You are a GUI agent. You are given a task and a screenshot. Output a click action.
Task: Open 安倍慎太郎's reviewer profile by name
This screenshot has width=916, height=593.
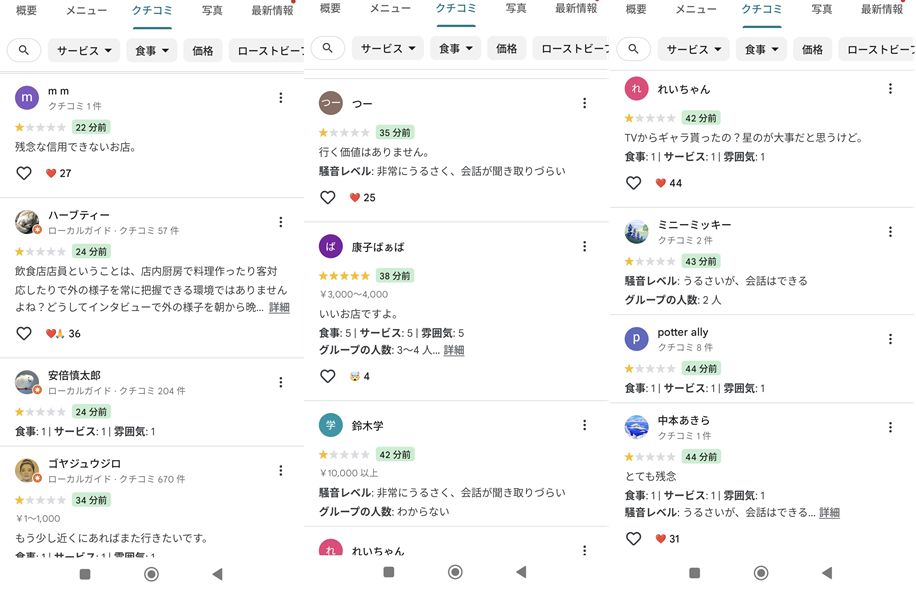pyautogui.click(x=74, y=376)
